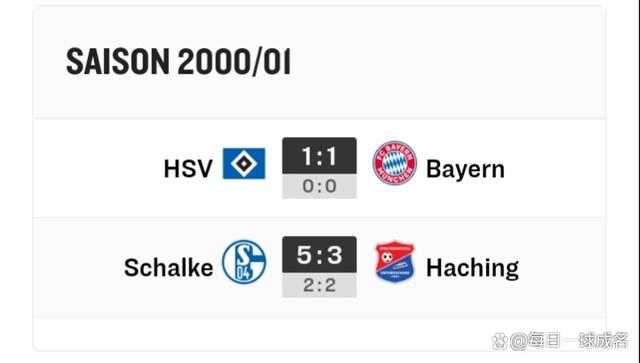Open the Bayern team name link

tap(465, 169)
